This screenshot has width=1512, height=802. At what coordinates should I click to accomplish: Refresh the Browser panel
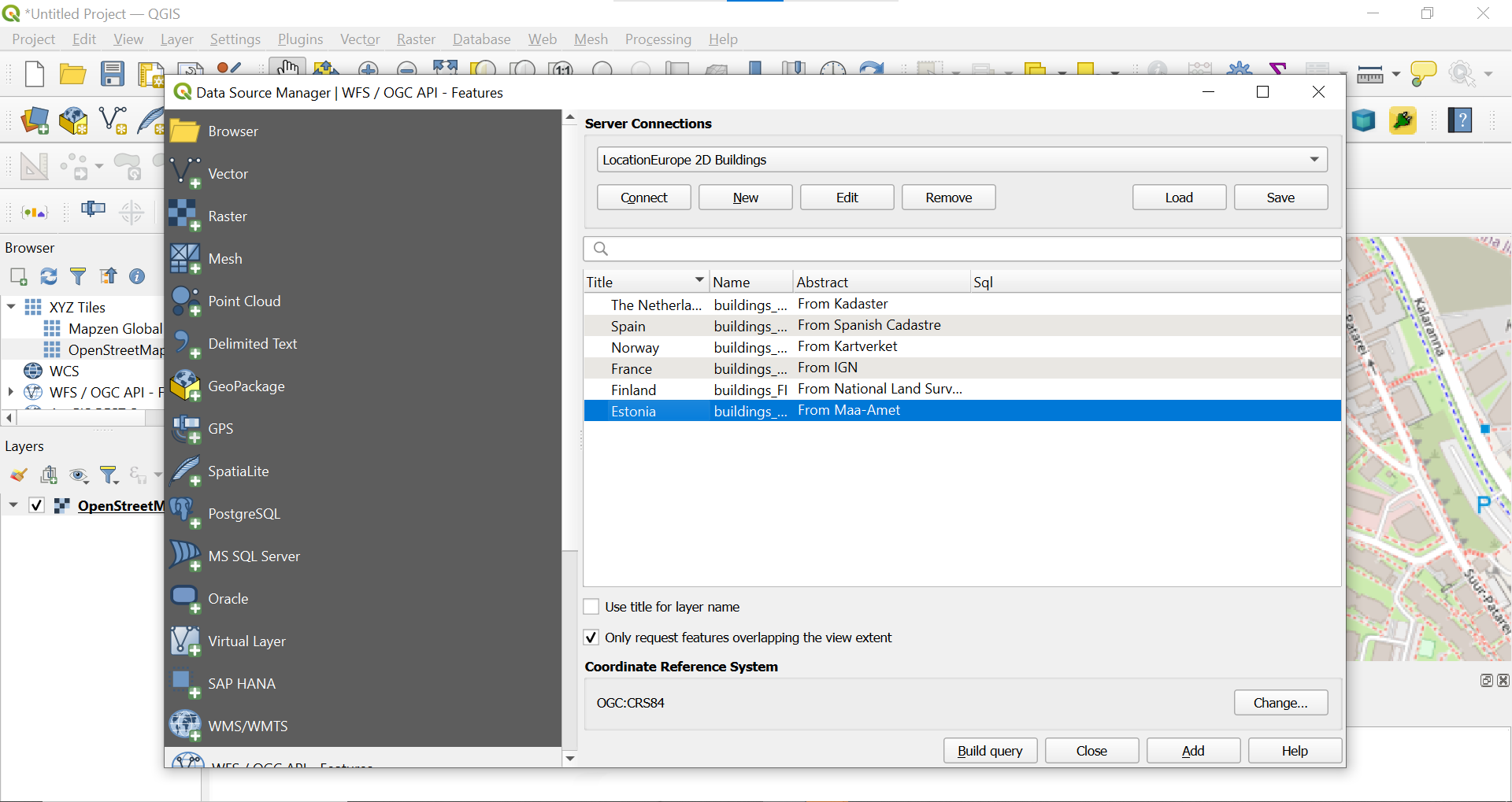tap(49, 276)
